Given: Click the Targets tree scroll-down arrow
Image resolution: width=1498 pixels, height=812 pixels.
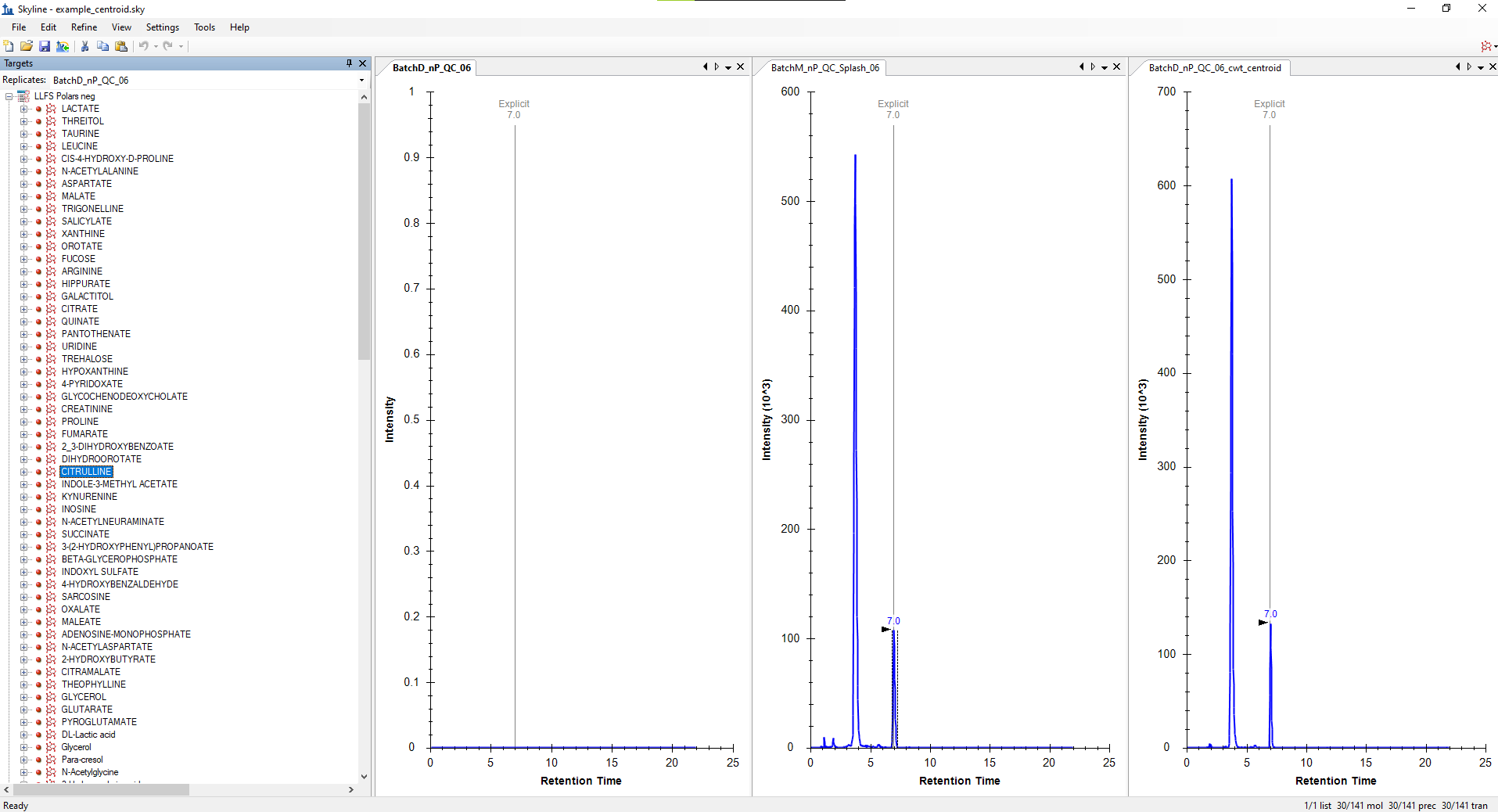Looking at the screenshot, I should coord(364,776).
